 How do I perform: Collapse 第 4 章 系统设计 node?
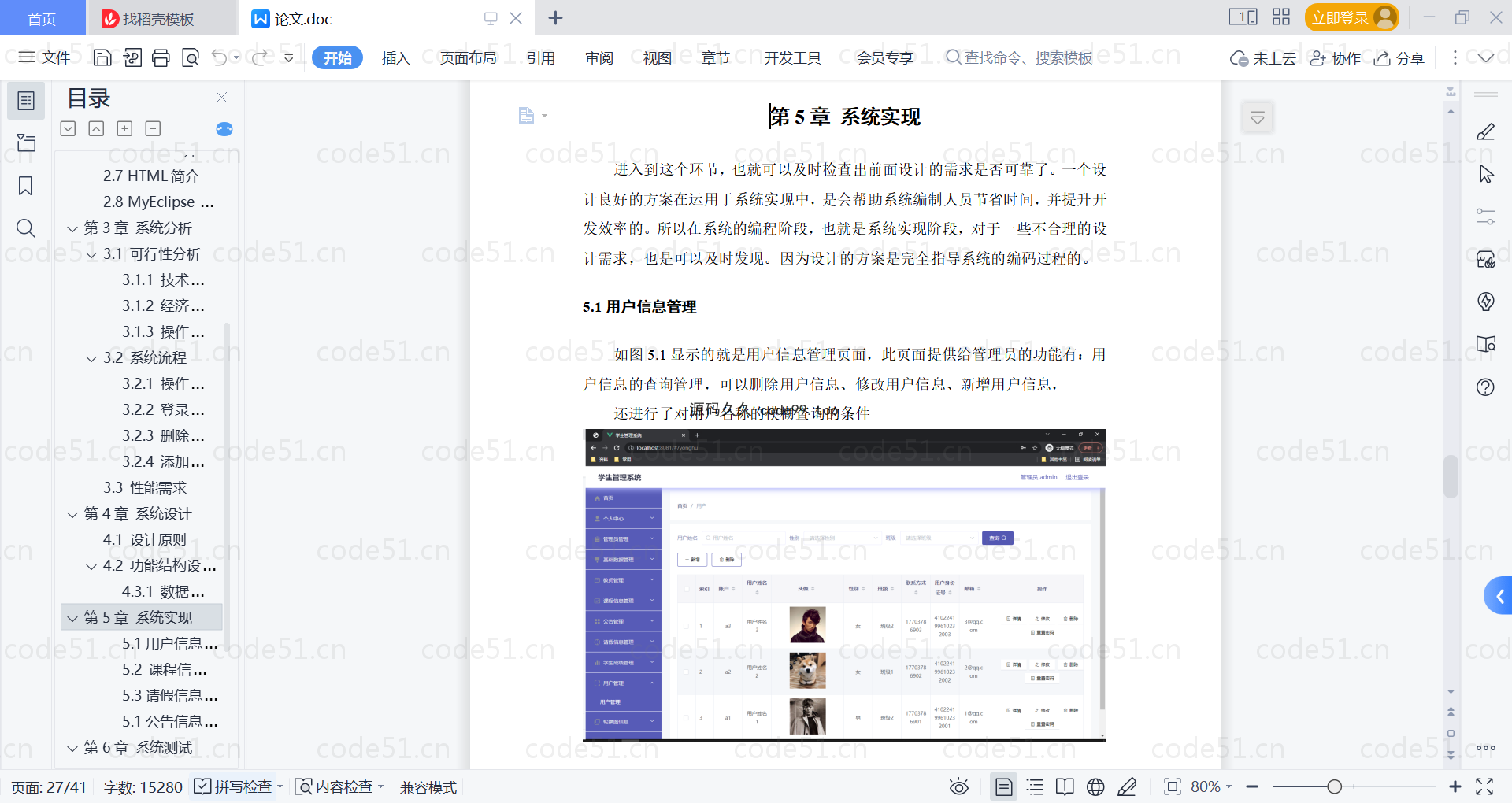tap(72, 515)
